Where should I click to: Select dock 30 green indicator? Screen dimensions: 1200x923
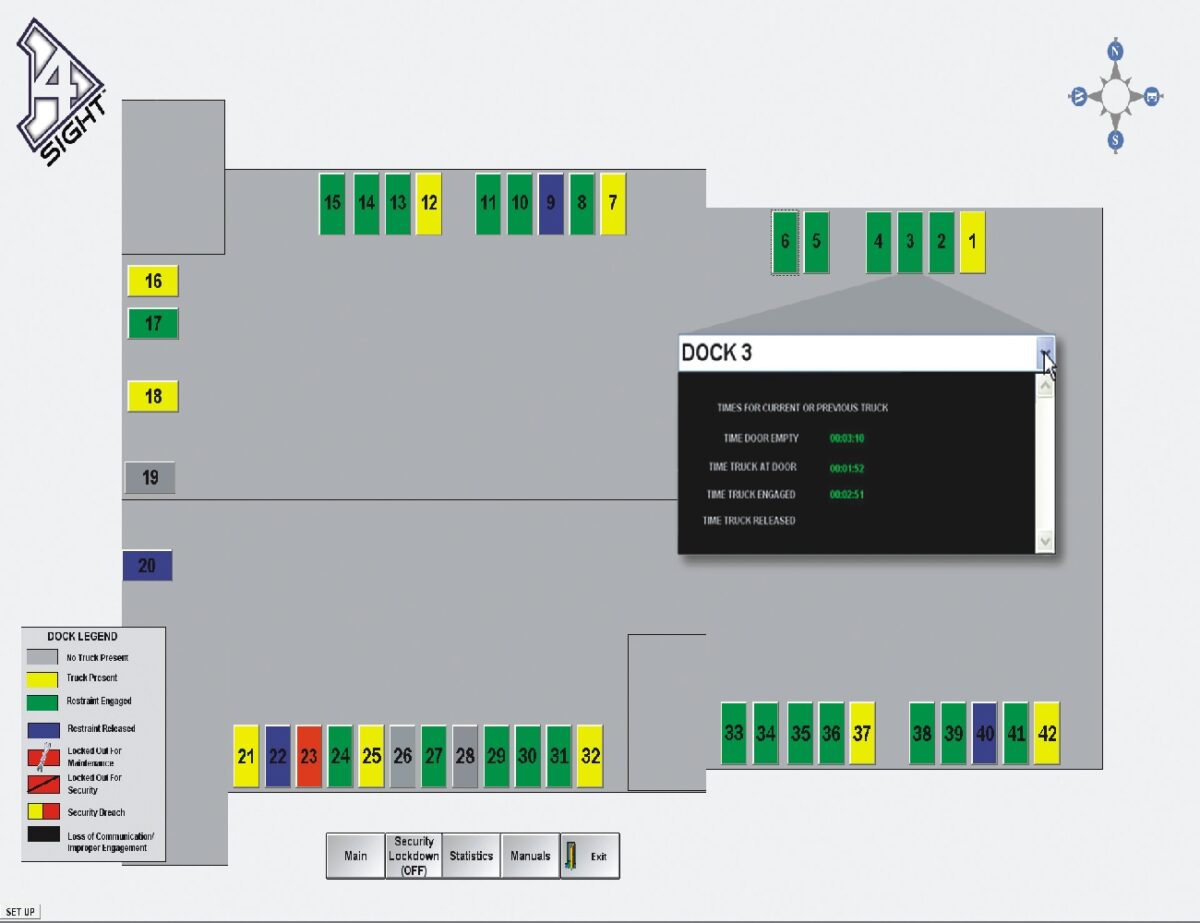[x=527, y=756]
